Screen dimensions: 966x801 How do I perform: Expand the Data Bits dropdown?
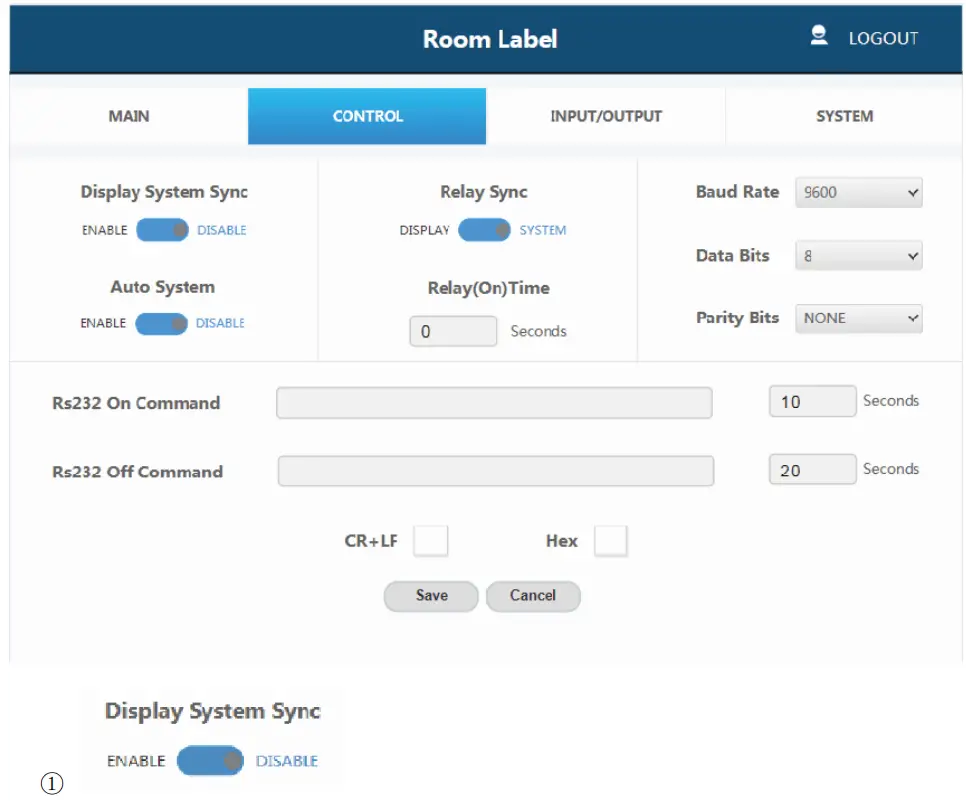[x=859, y=256]
